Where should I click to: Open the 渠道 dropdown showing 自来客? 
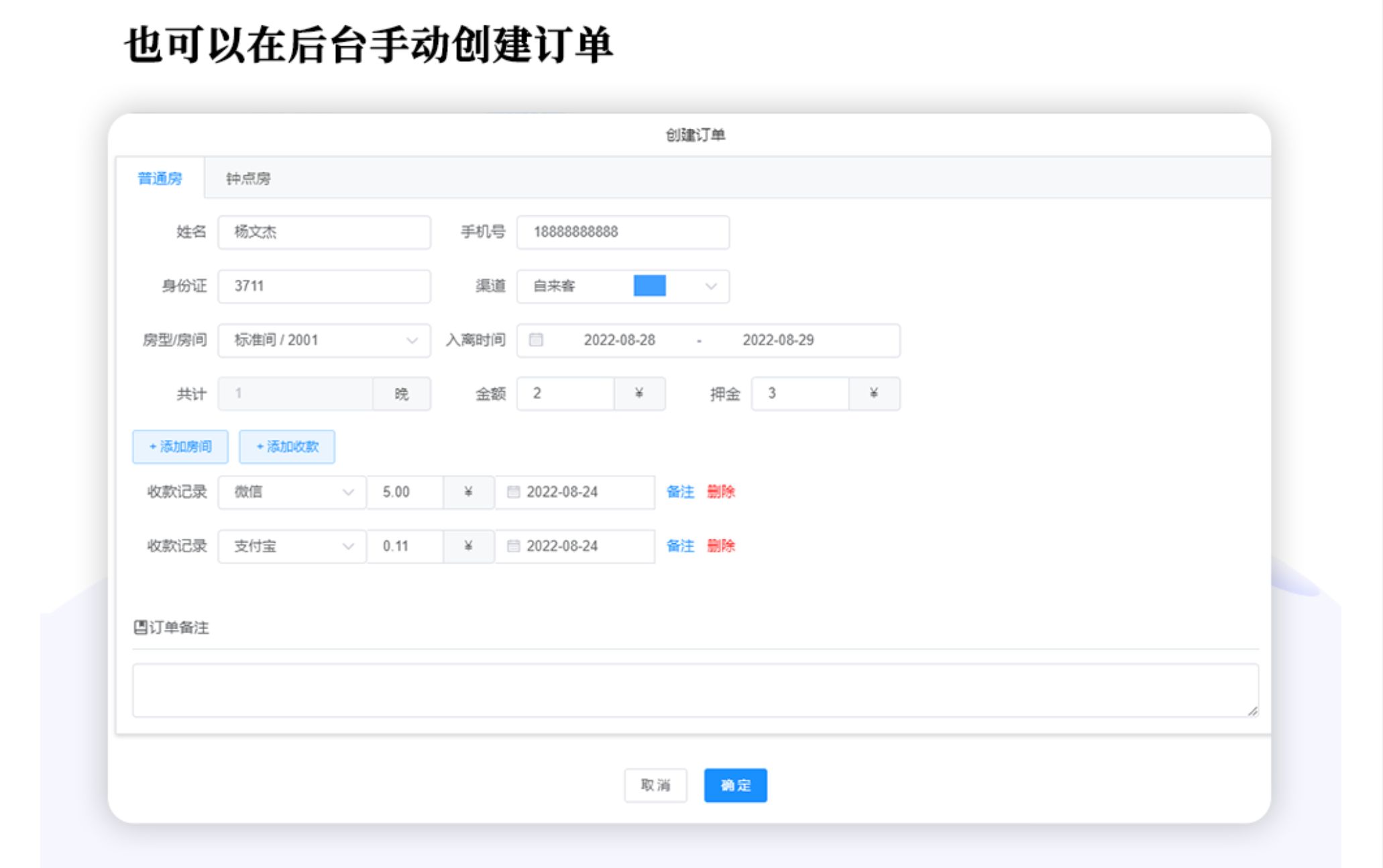click(623, 286)
